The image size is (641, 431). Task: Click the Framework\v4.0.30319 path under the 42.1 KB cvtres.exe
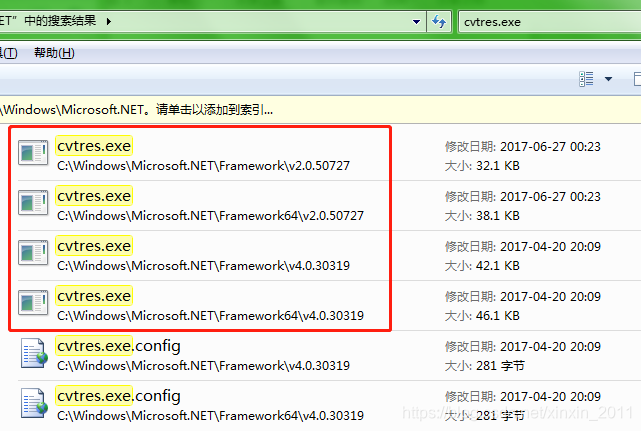[204, 265]
